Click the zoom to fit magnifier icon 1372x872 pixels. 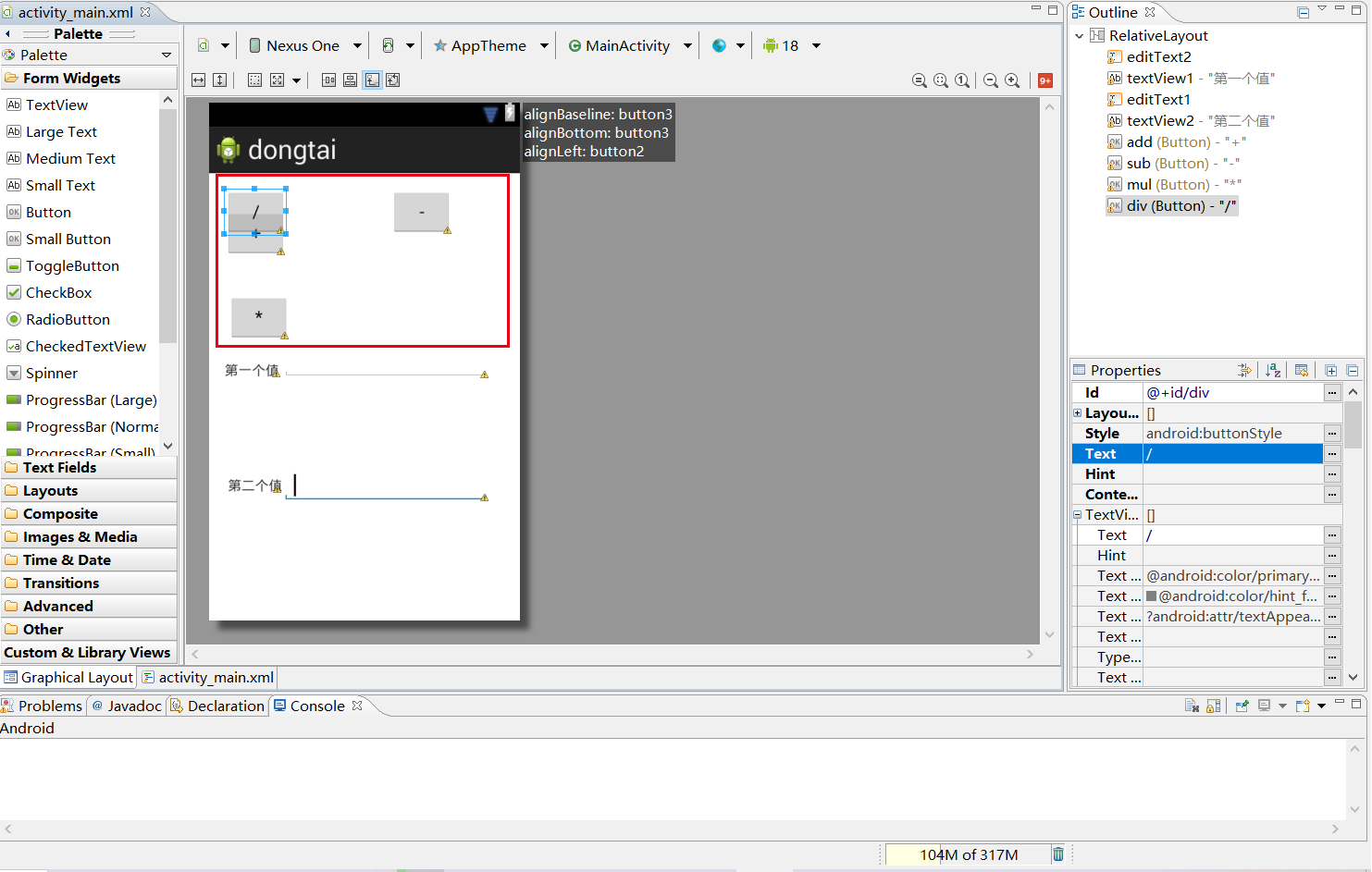pos(941,80)
